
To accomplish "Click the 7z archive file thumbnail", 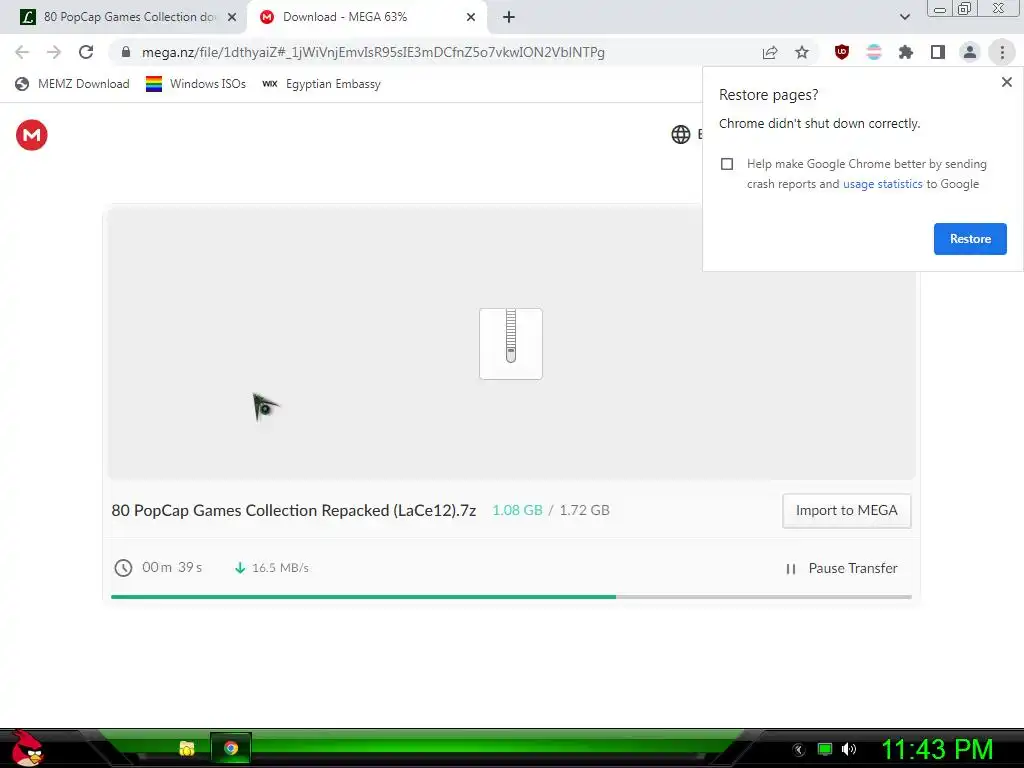I will point(511,344).
